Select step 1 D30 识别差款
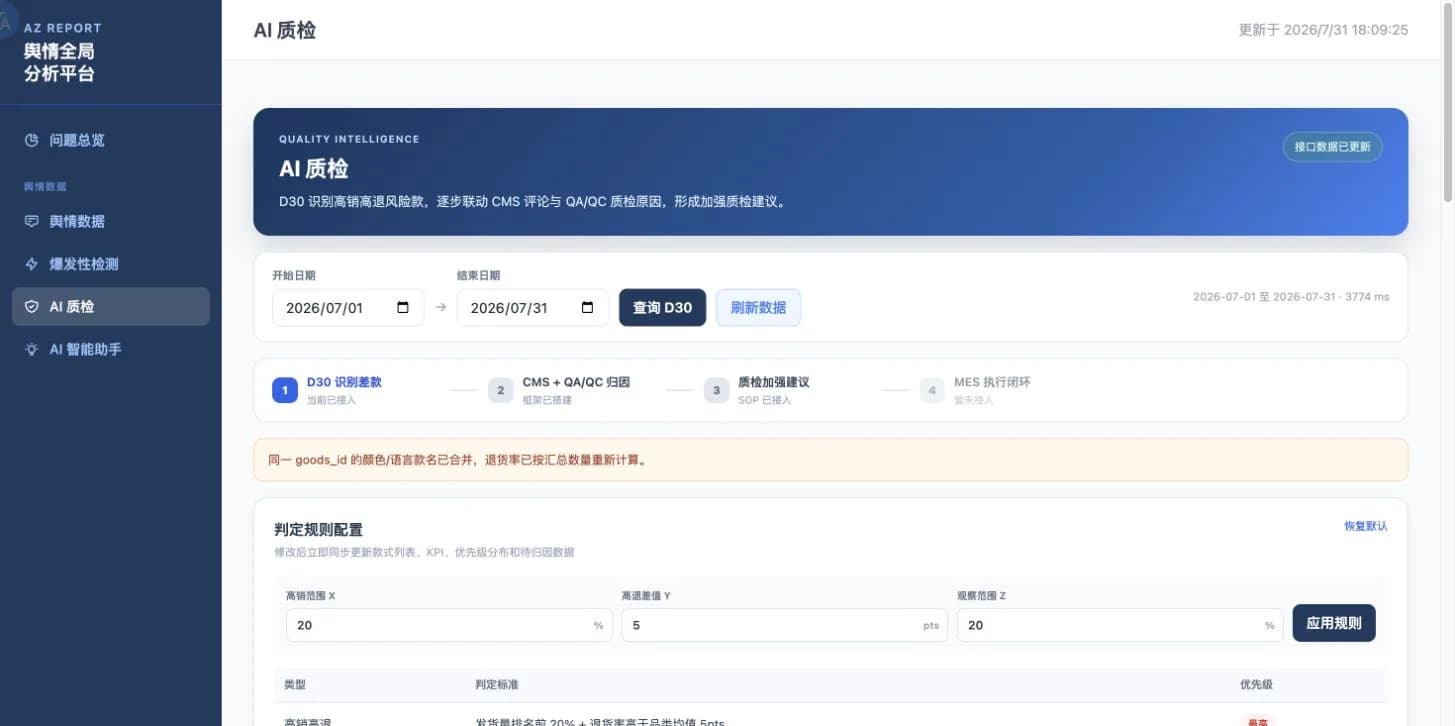This screenshot has width=1455, height=726. click(327, 390)
